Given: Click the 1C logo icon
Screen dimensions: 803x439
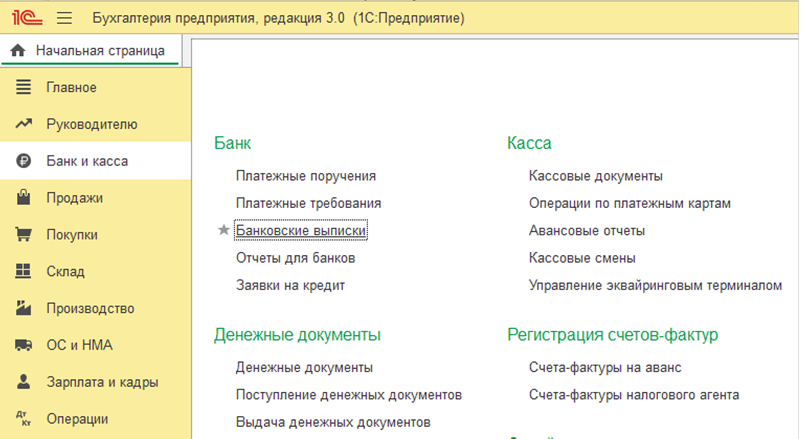Looking at the screenshot, I should 25,18.
